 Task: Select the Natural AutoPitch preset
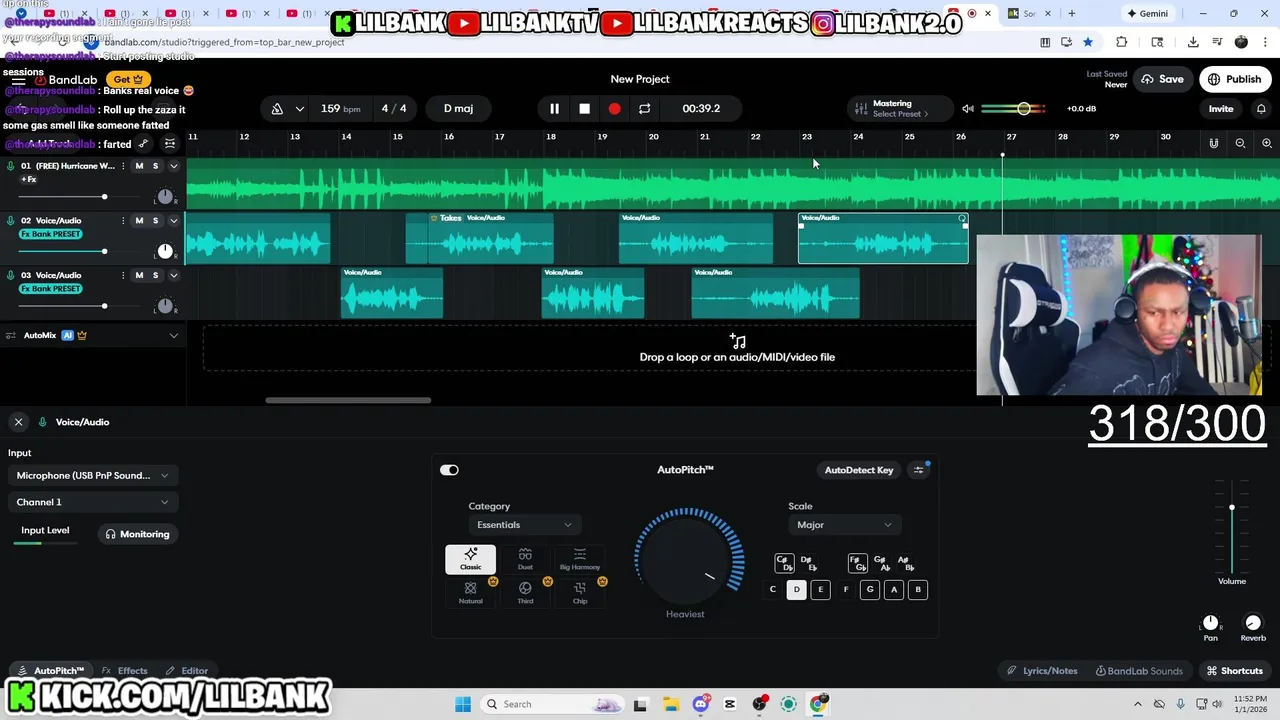(x=470, y=593)
